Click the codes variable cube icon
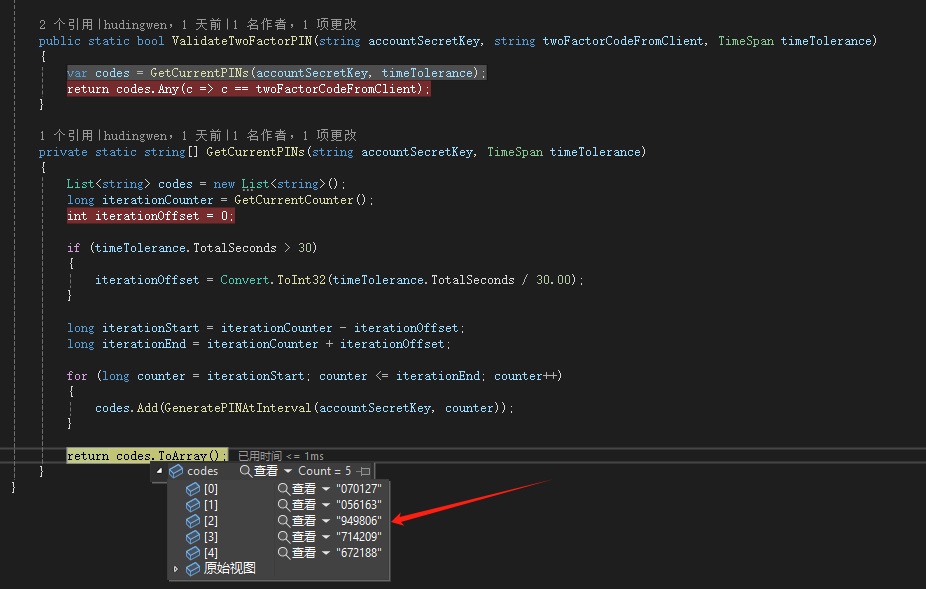The image size is (926, 589). (176, 471)
